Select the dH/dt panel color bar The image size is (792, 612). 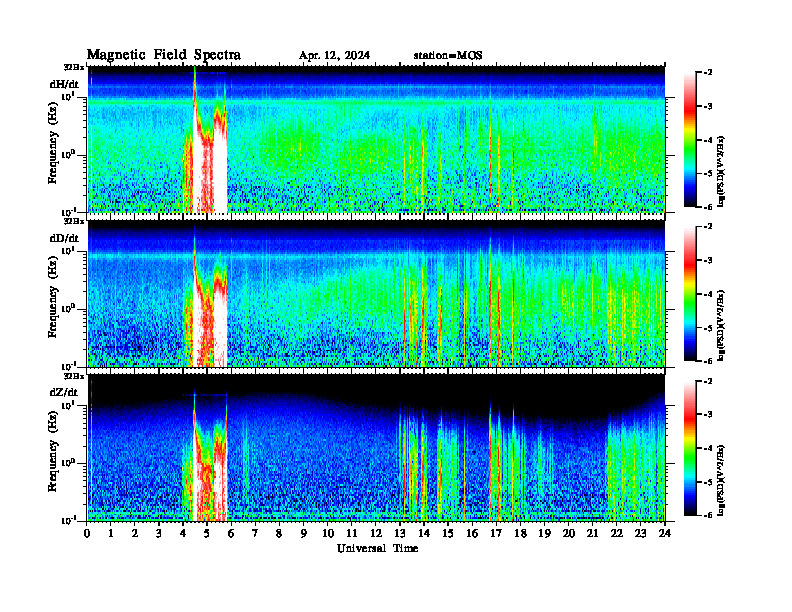(689, 139)
